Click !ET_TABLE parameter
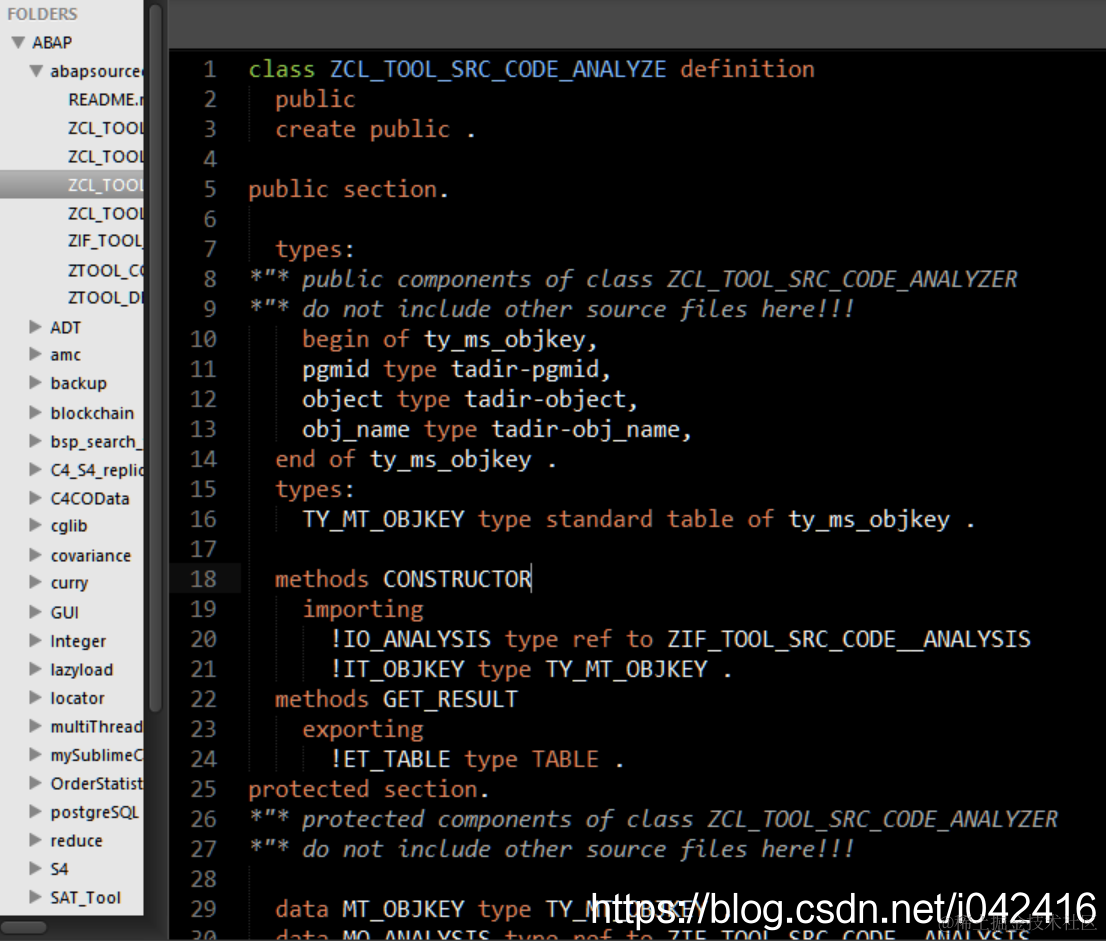This screenshot has width=1106, height=941. [x=390, y=759]
